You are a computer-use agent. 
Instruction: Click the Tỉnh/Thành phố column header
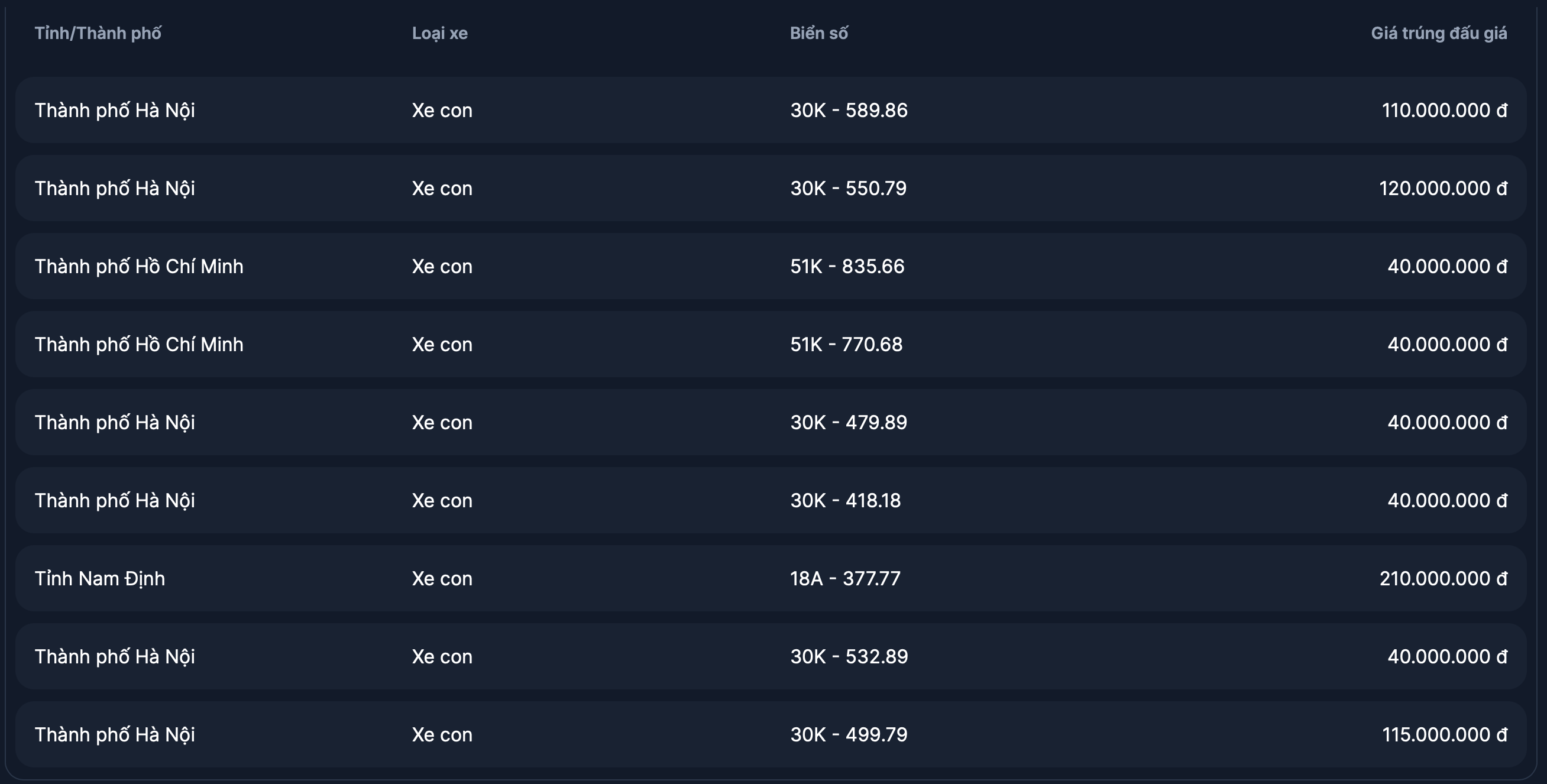pos(98,33)
